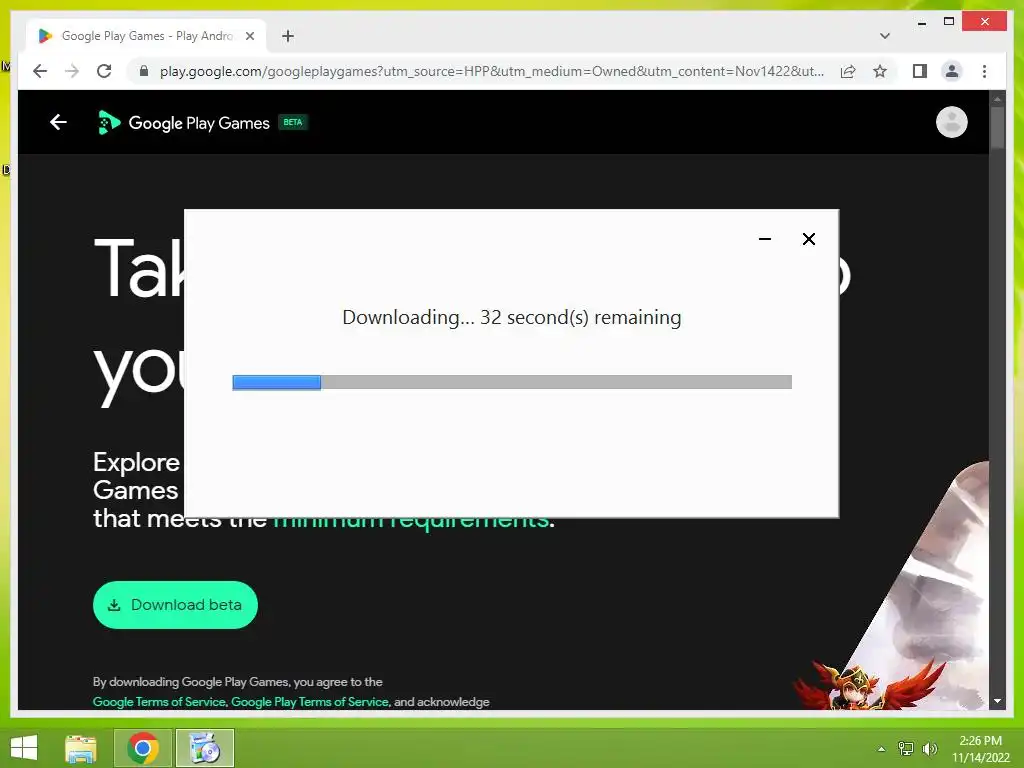
Task: Click the page's white back arrow
Action: [58, 122]
